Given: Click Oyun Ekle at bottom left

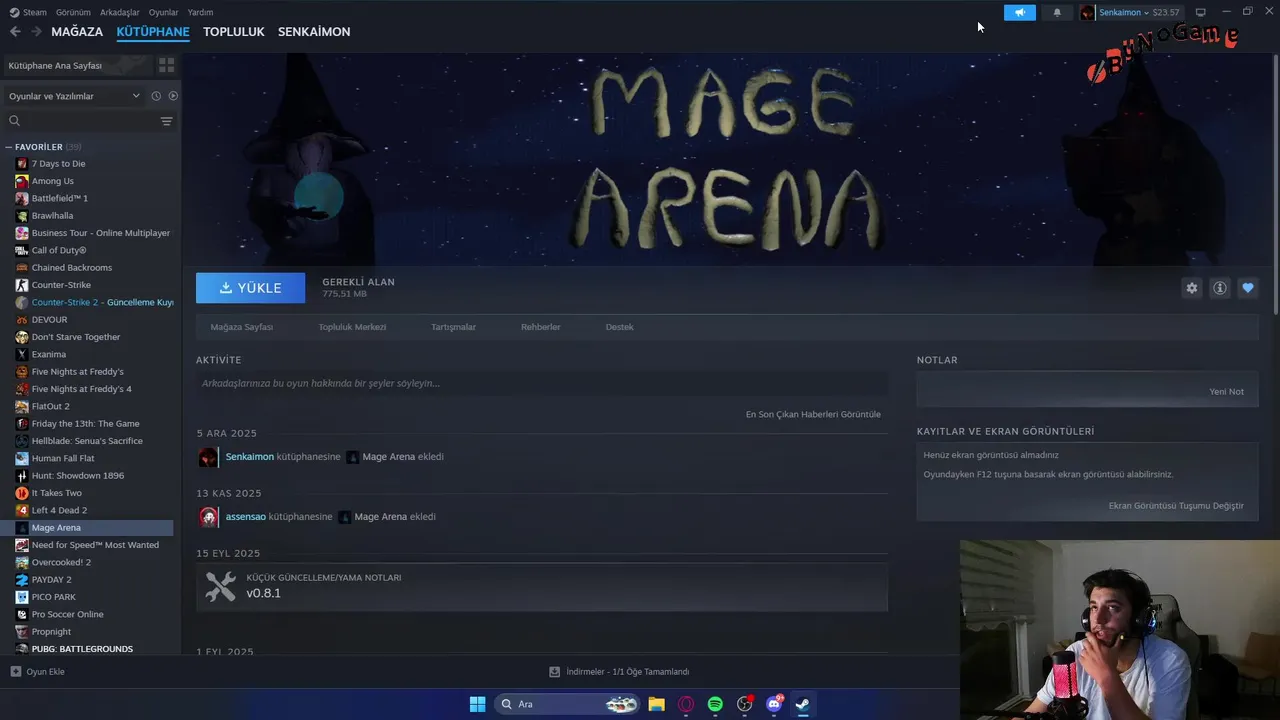Looking at the screenshot, I should click(38, 672).
